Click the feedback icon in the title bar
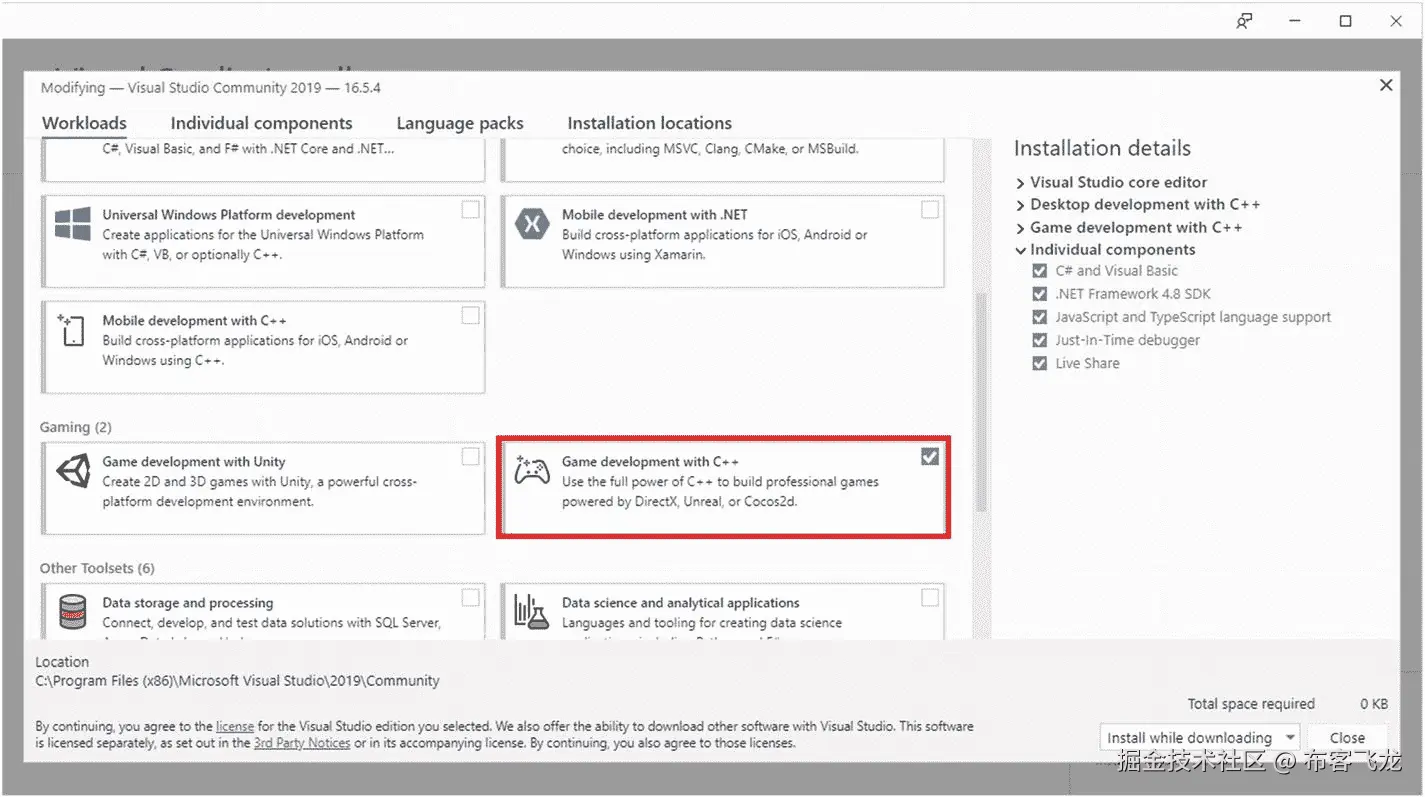The width and height of the screenshot is (1425, 797). [x=1244, y=21]
